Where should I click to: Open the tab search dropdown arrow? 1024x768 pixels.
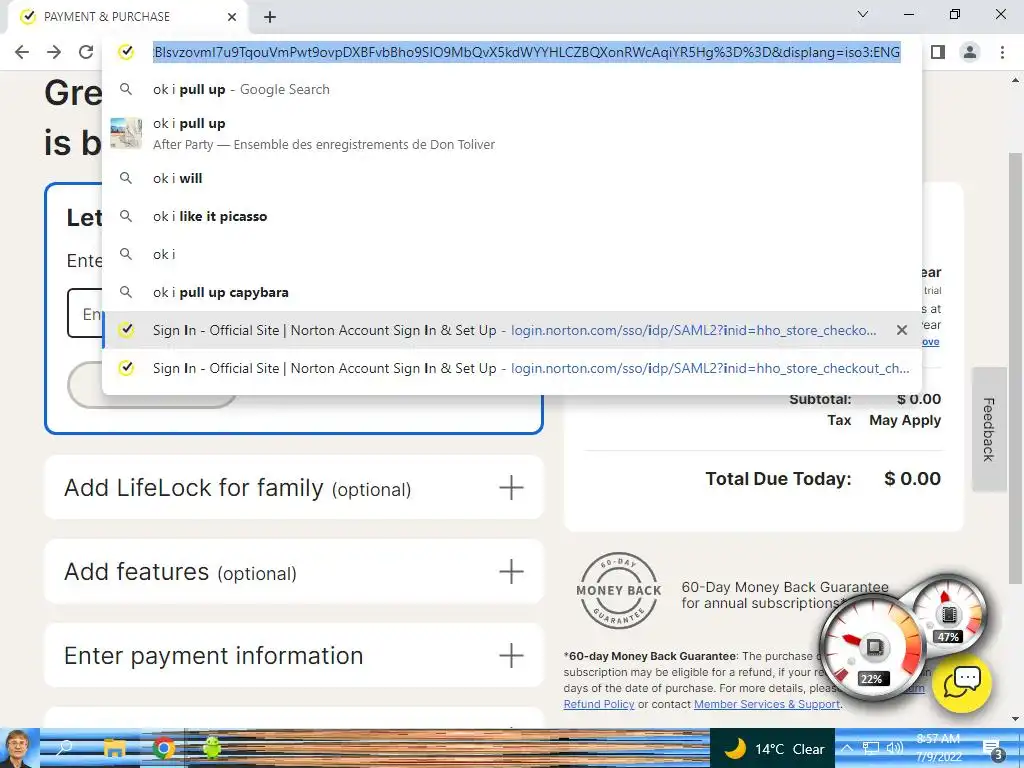point(863,14)
